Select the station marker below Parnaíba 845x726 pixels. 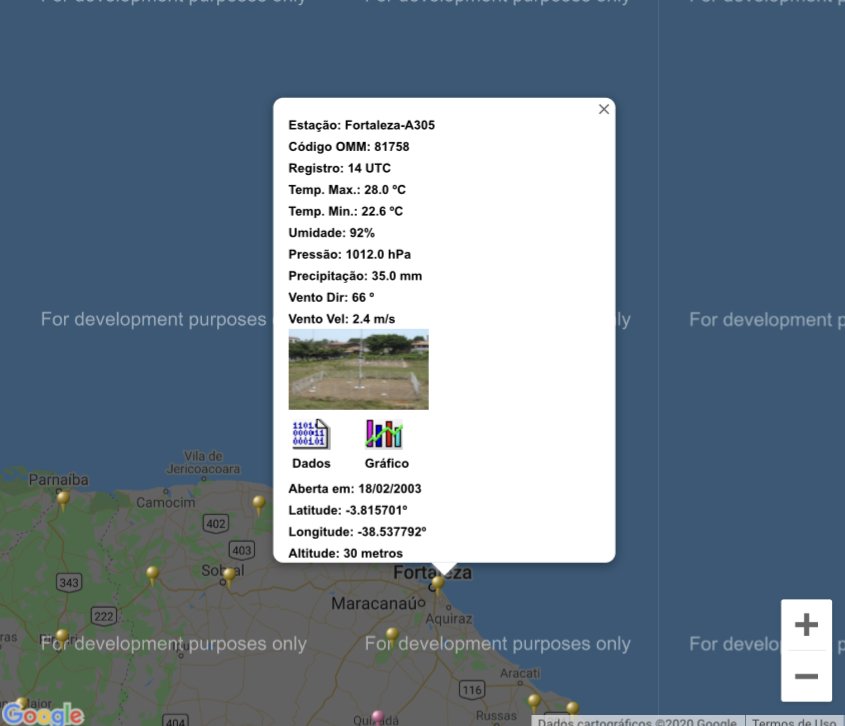tap(63, 497)
